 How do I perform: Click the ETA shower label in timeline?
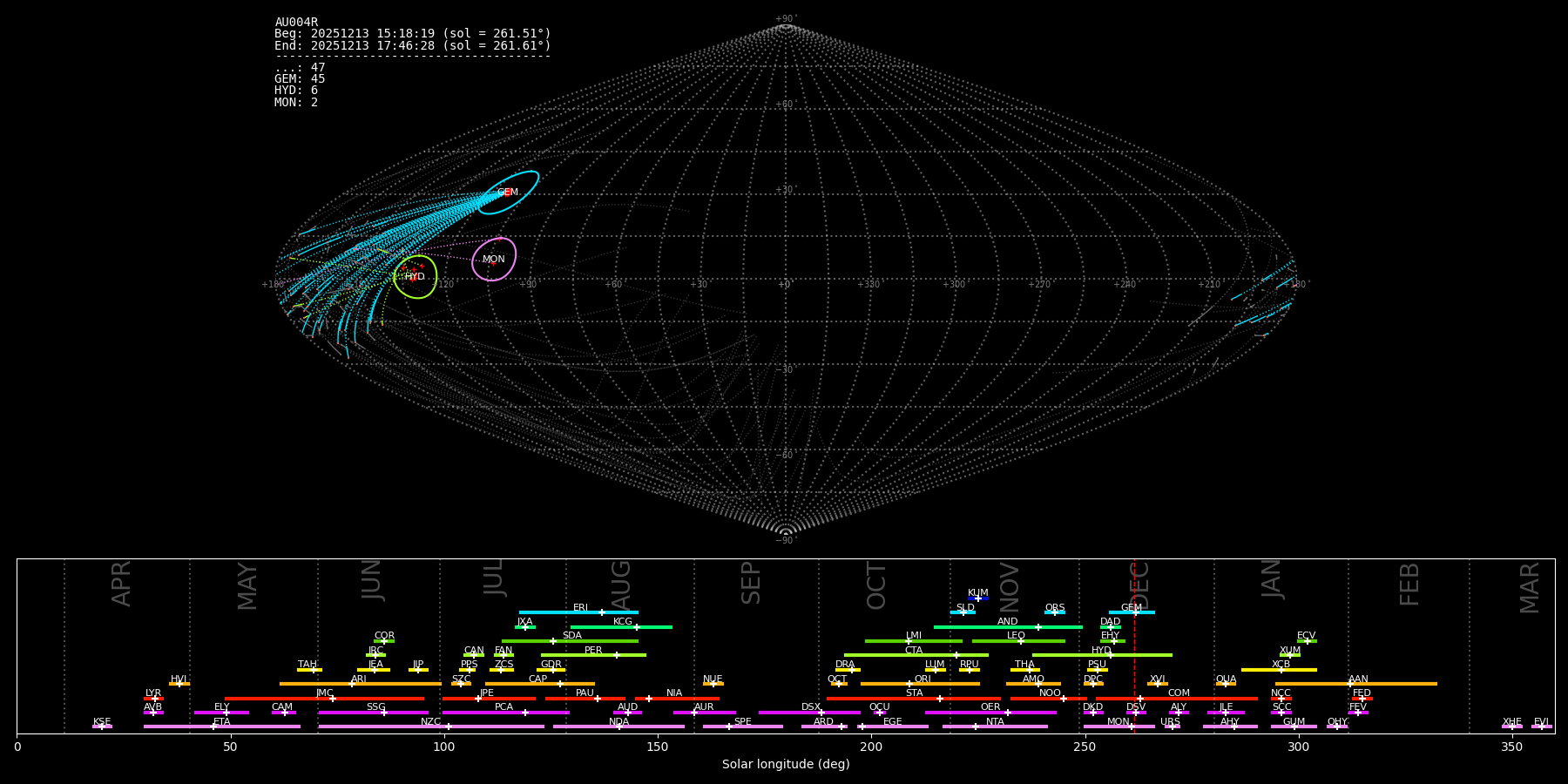click(x=222, y=722)
